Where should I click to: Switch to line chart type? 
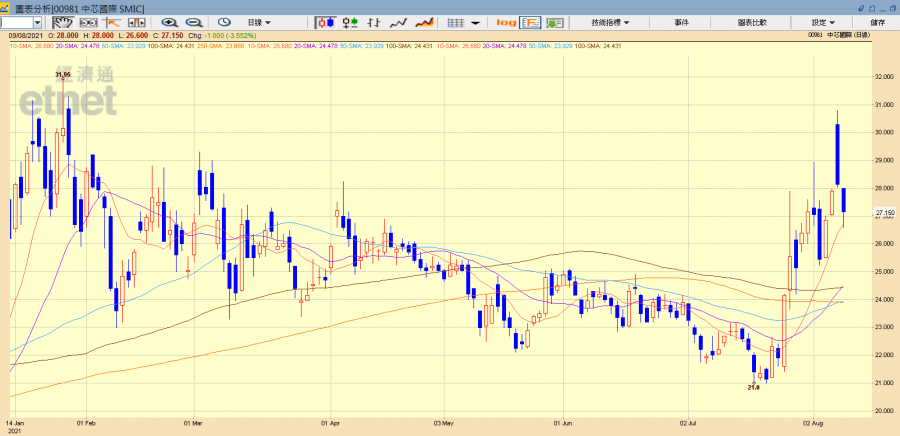398,22
